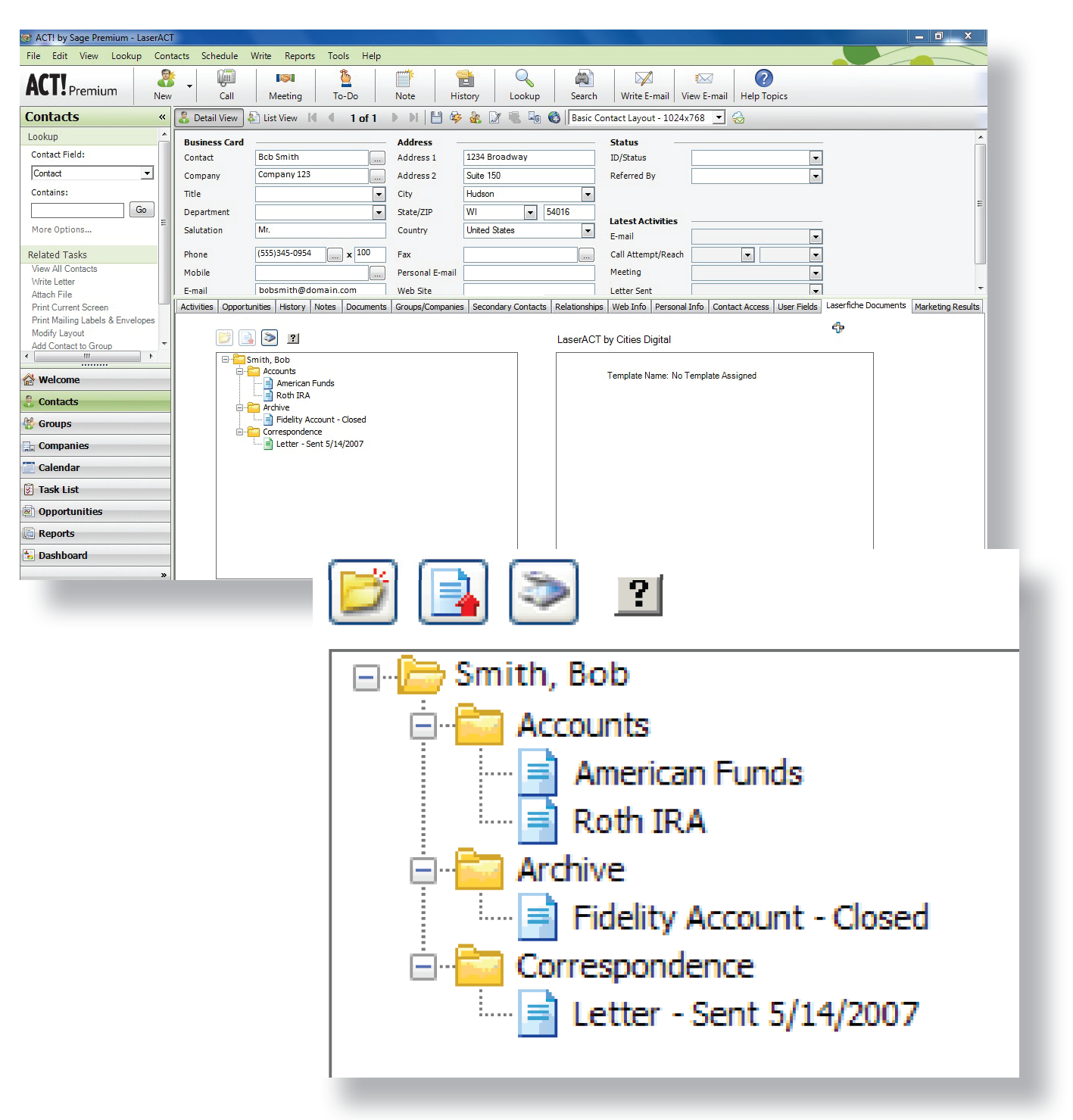Click the small scanner icon above the tree
The height and width of the screenshot is (1120, 1073).
coord(270,338)
